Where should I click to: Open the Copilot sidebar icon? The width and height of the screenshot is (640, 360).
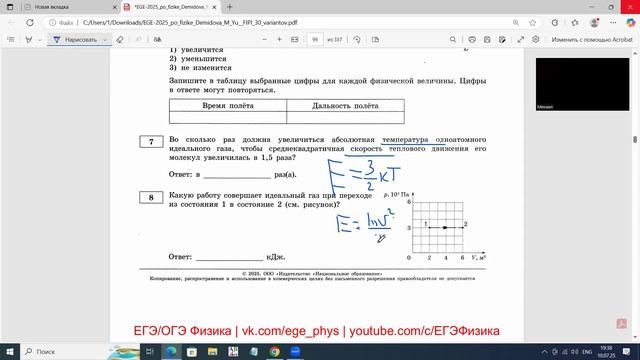(x=631, y=23)
